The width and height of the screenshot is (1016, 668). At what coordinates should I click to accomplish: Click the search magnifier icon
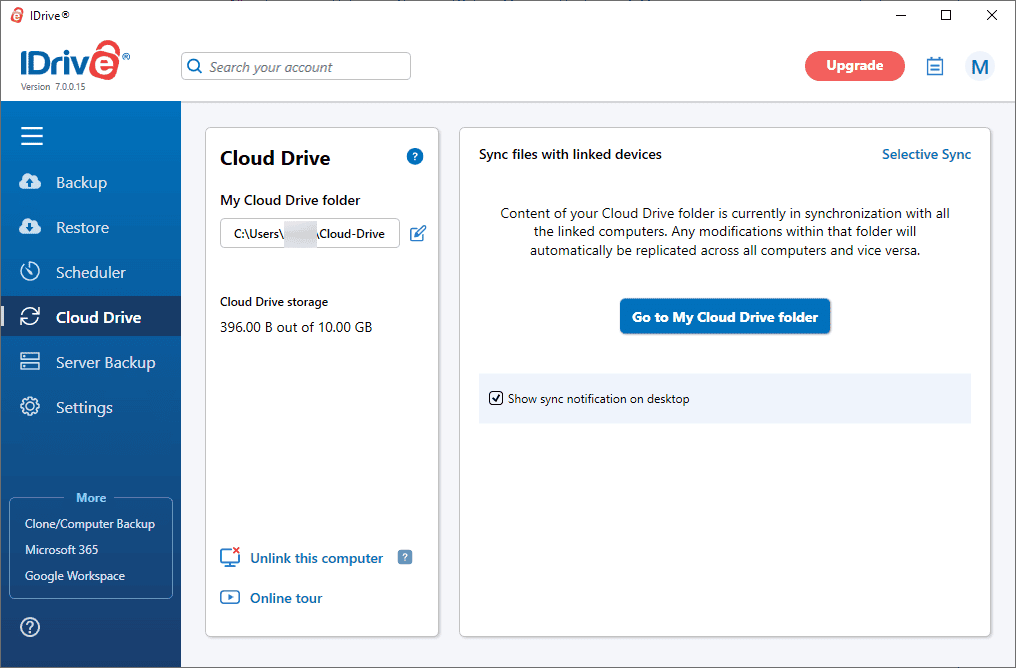pyautogui.click(x=194, y=66)
